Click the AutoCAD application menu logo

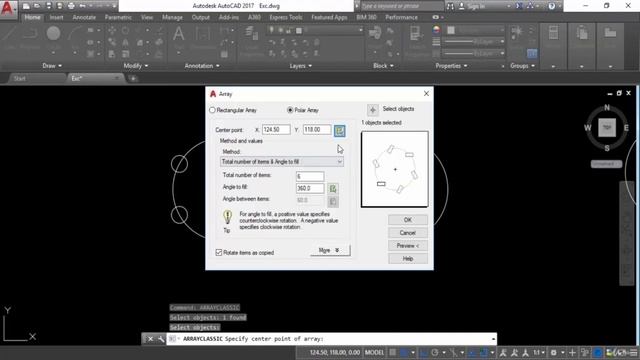[x=8, y=8]
